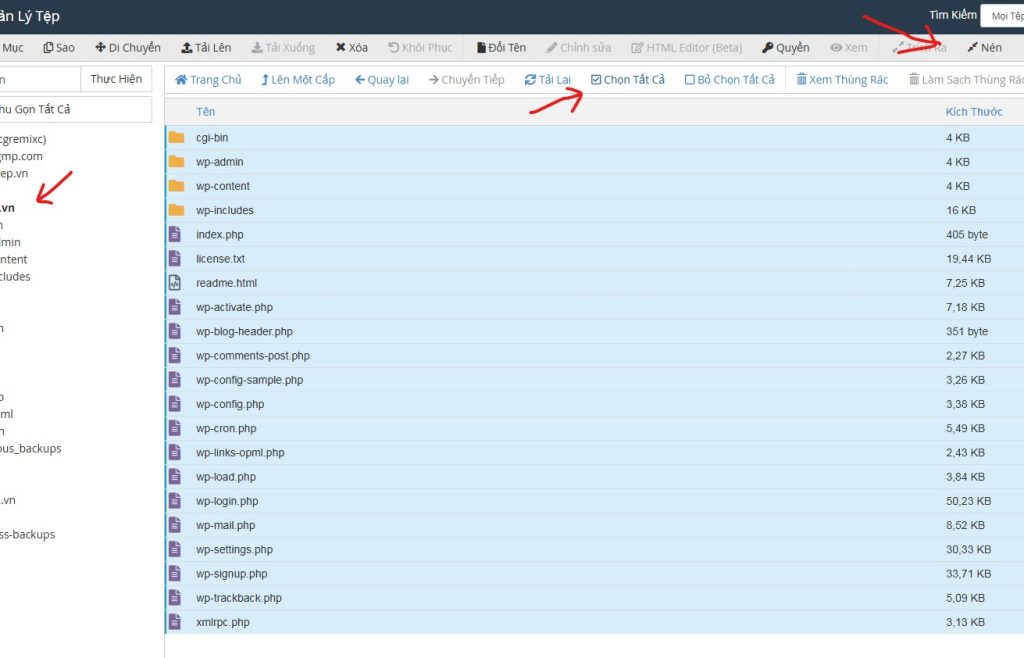Sort files by the Tên column header
Image resolution: width=1024 pixels, height=658 pixels.
click(206, 112)
